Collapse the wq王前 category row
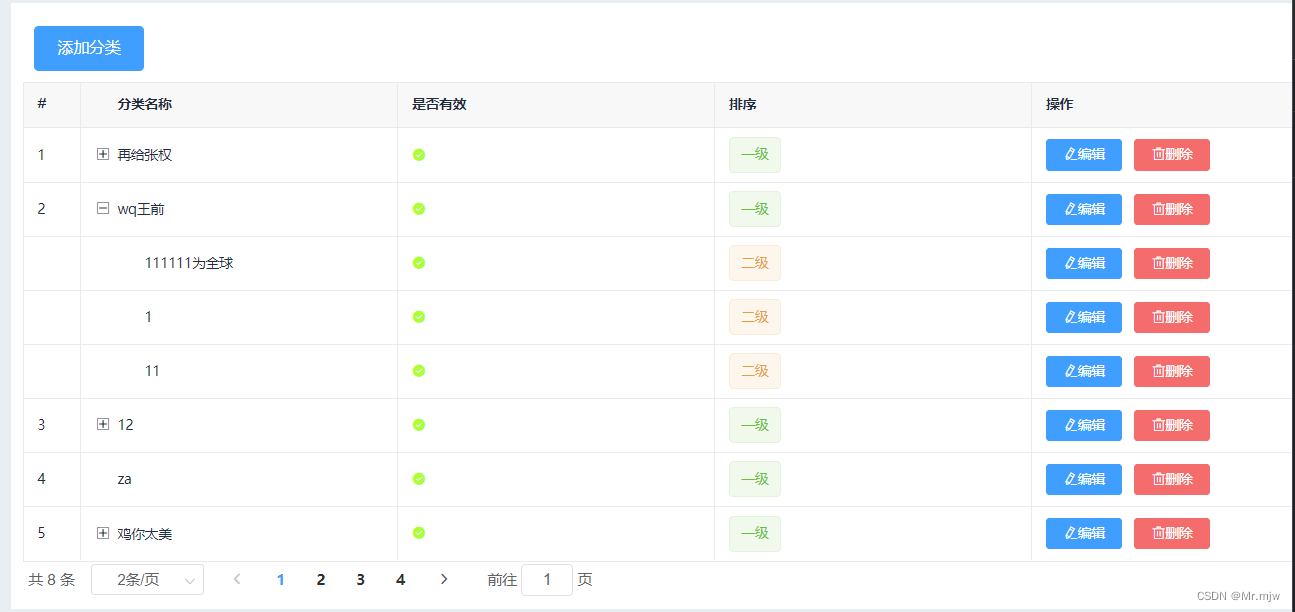 102,209
